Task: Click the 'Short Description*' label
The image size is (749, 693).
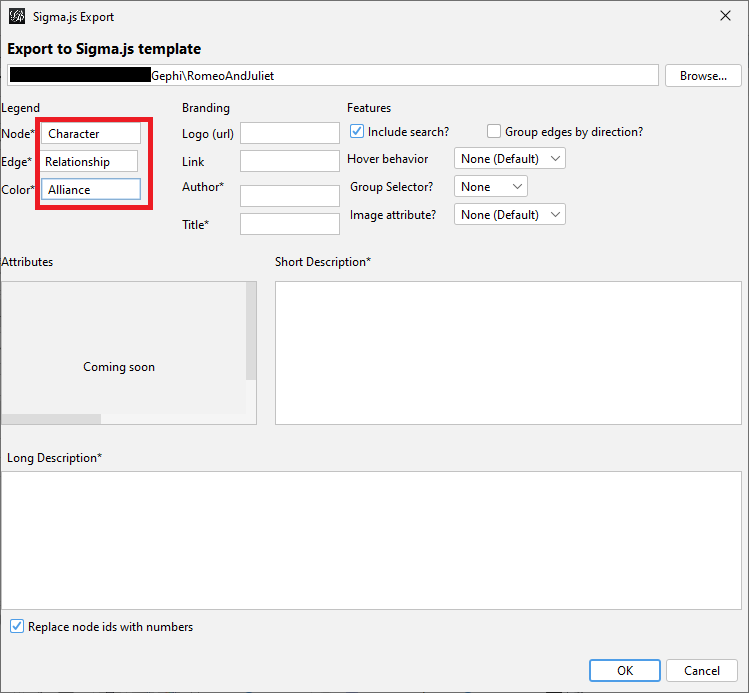Action: [323, 262]
